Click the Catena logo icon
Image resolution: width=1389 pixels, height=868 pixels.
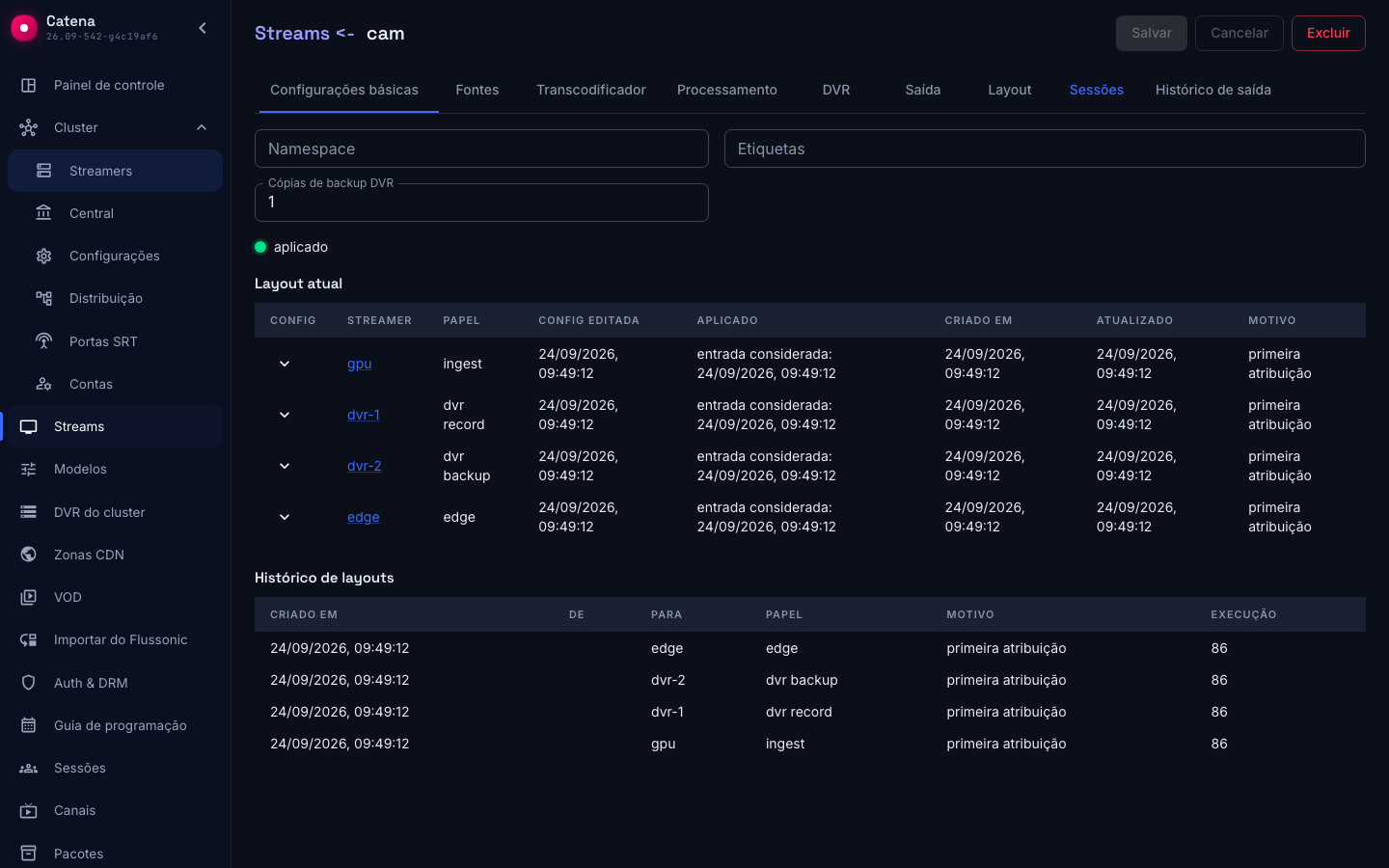point(24,28)
